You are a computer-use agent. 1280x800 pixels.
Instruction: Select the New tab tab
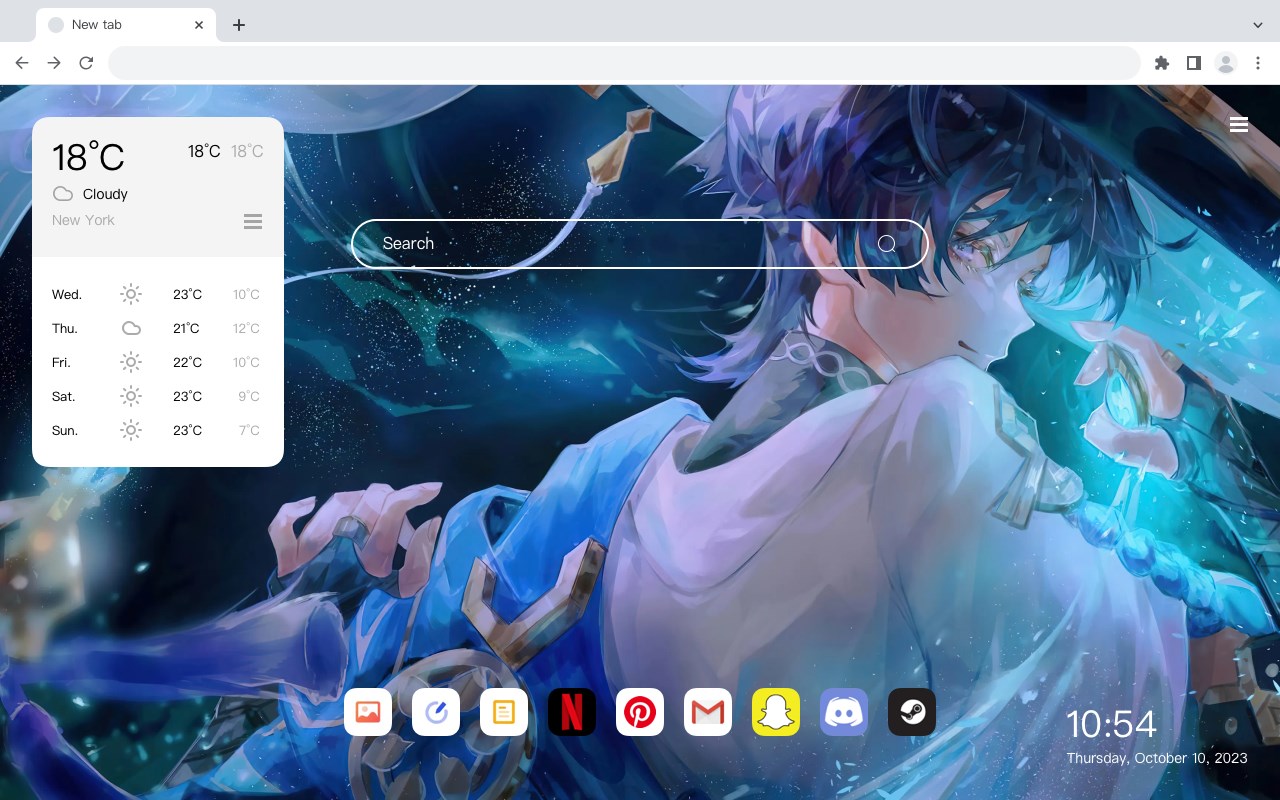click(x=126, y=25)
